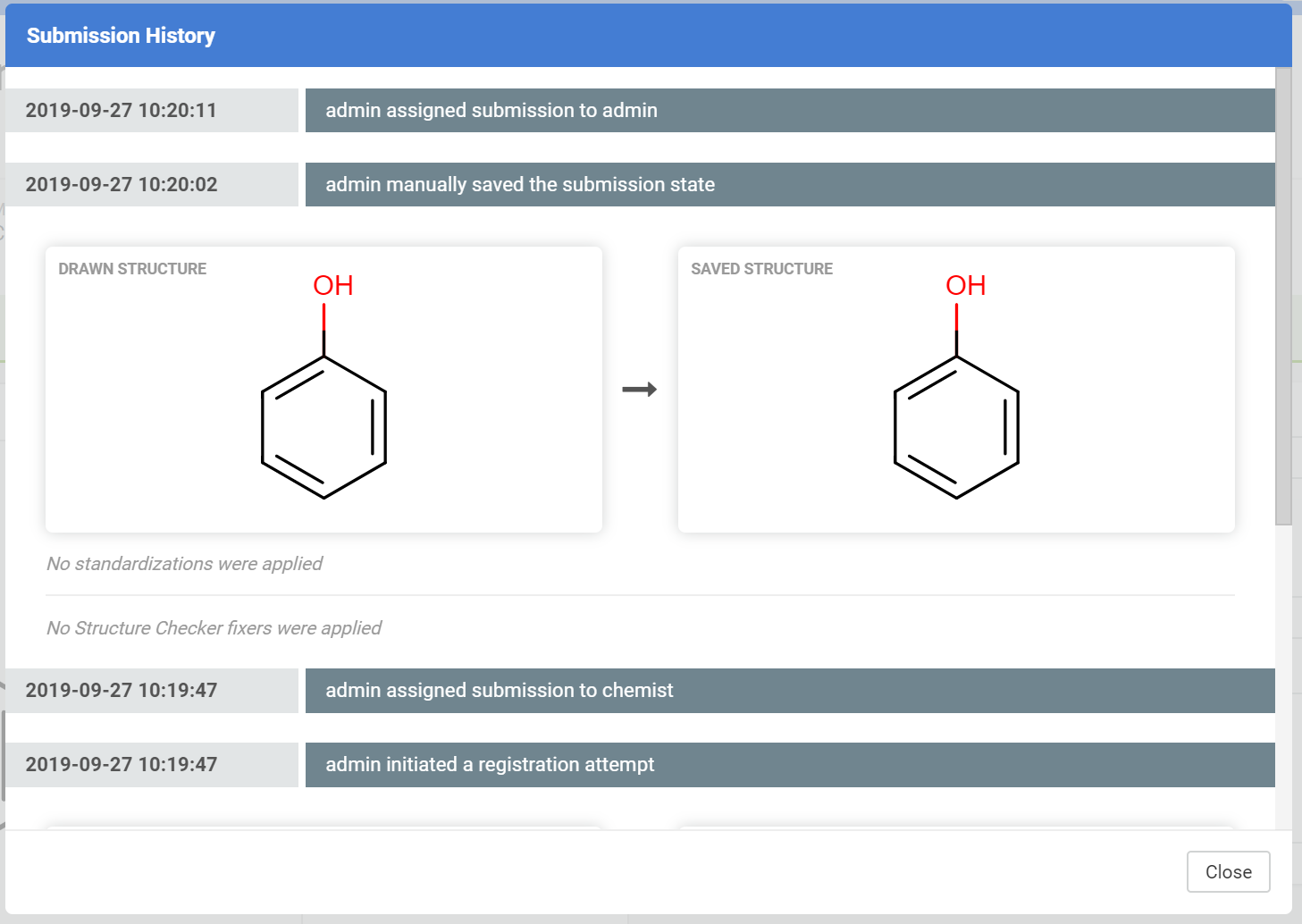Click the timestamp beside 'assigned submission to chemist'
The image size is (1302, 924).
(122, 691)
